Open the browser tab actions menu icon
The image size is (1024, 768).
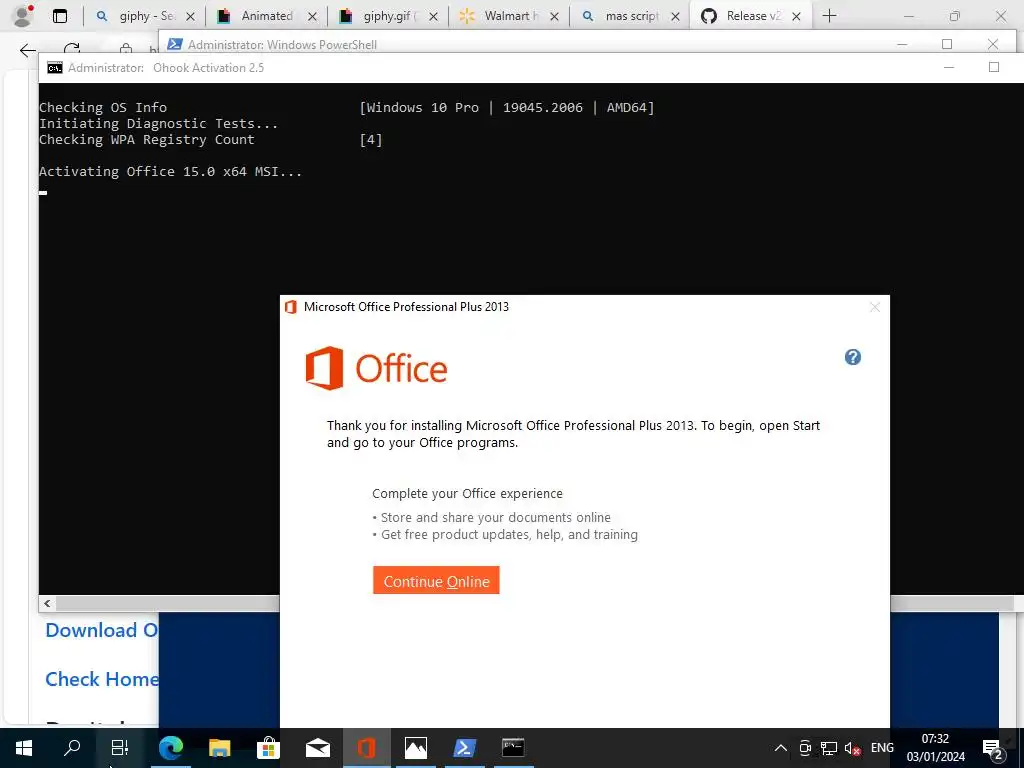(60, 16)
